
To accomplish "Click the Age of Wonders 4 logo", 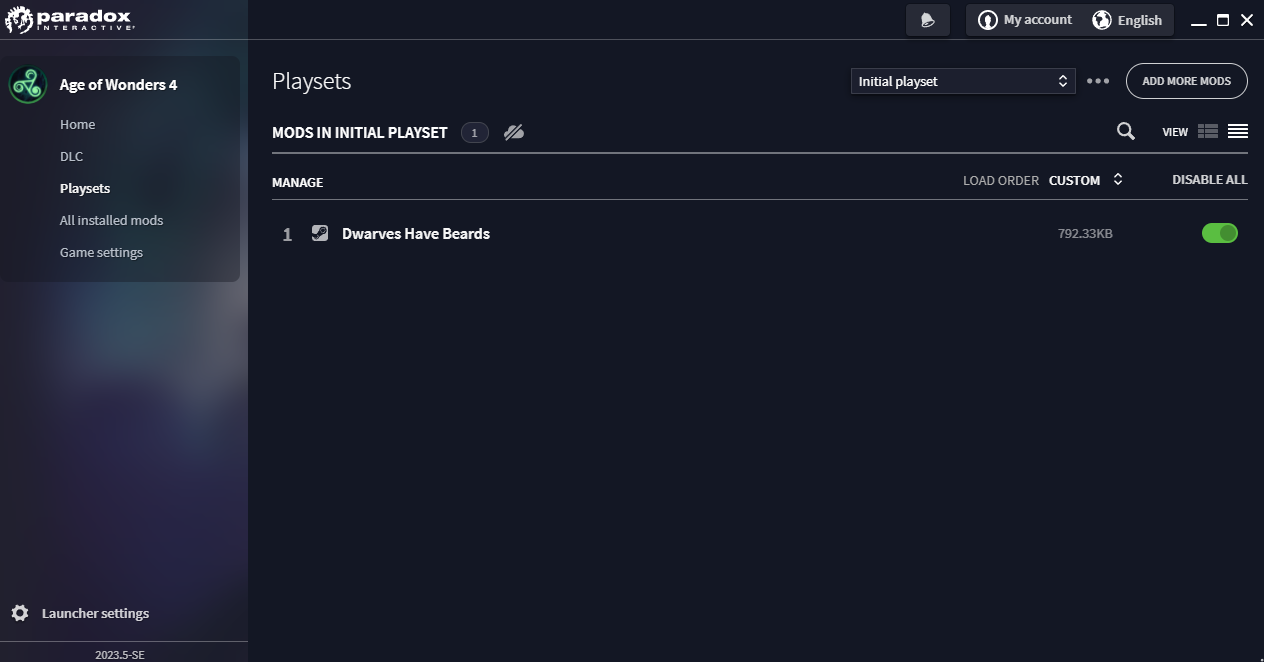I will pyautogui.click(x=28, y=85).
